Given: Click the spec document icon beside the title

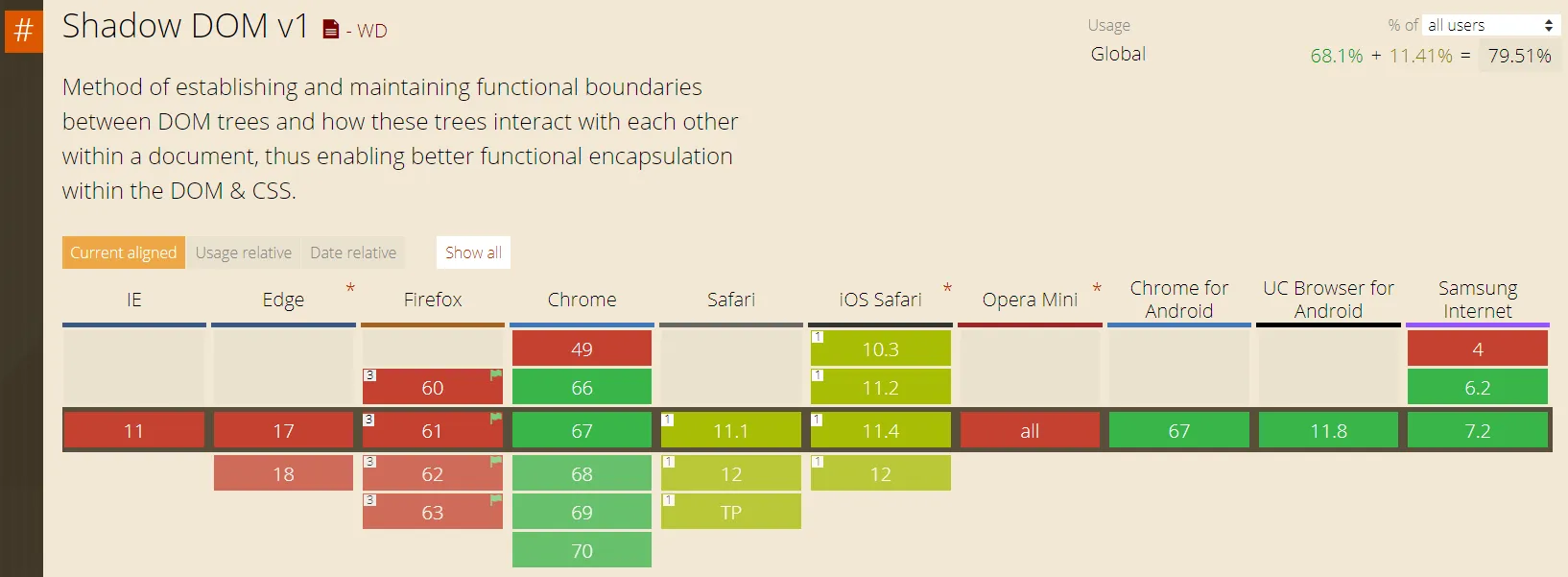Looking at the screenshot, I should coord(330,28).
